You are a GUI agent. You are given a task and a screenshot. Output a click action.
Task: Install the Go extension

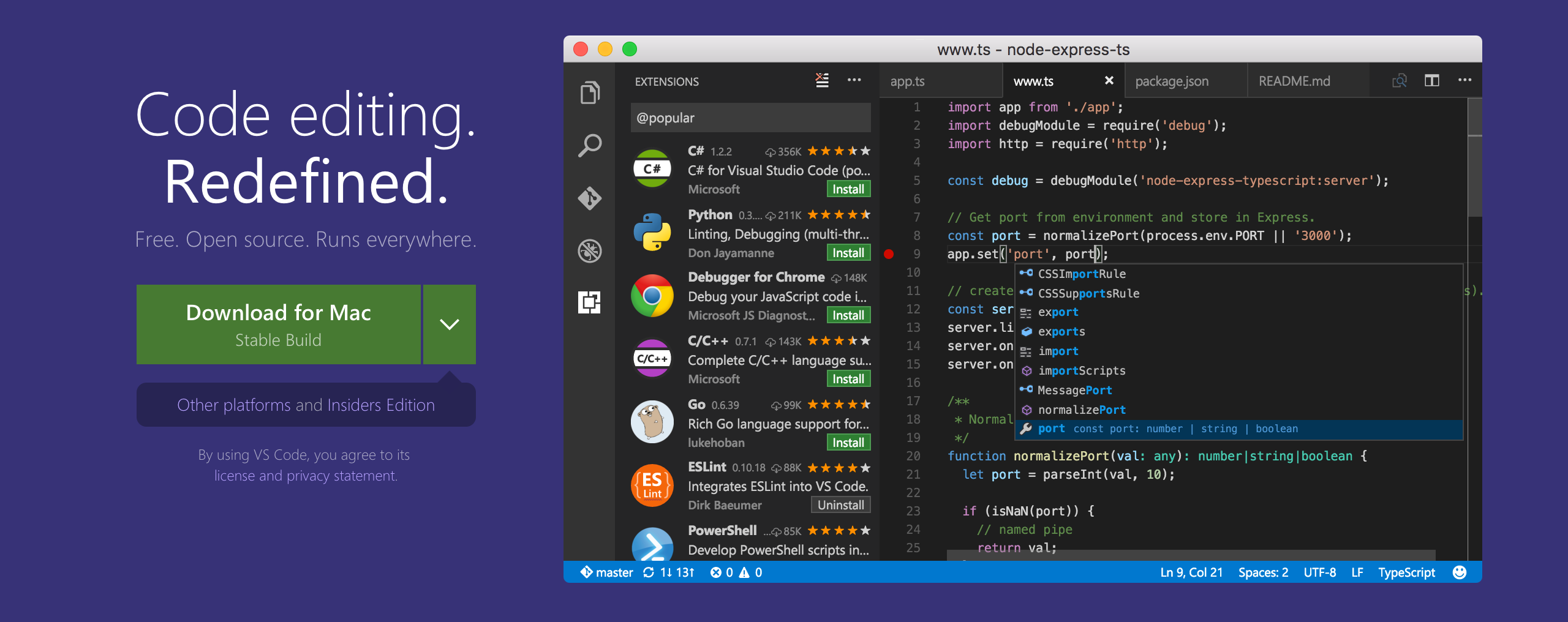(848, 443)
